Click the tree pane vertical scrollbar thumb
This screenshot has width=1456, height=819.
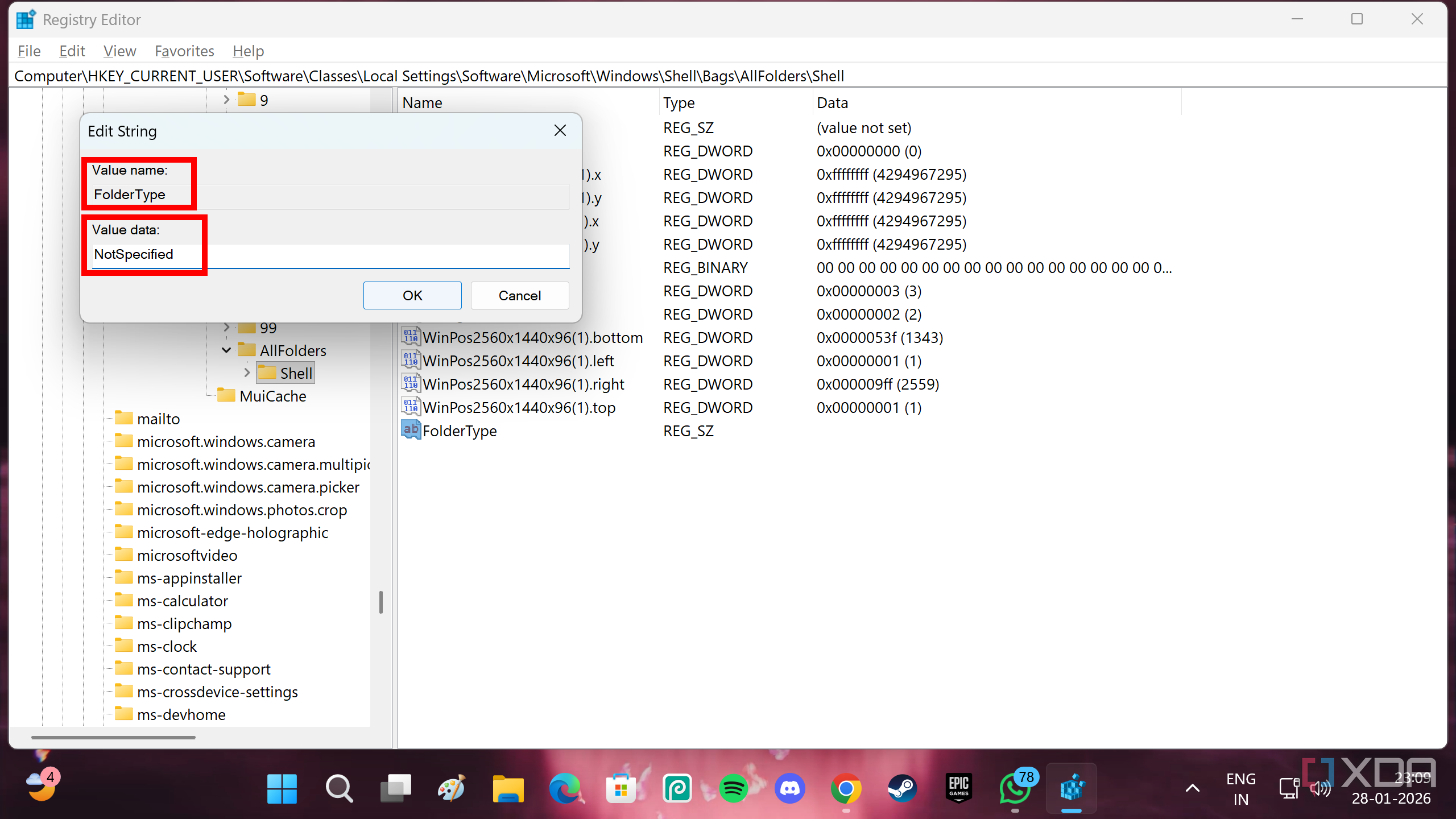[x=381, y=602]
